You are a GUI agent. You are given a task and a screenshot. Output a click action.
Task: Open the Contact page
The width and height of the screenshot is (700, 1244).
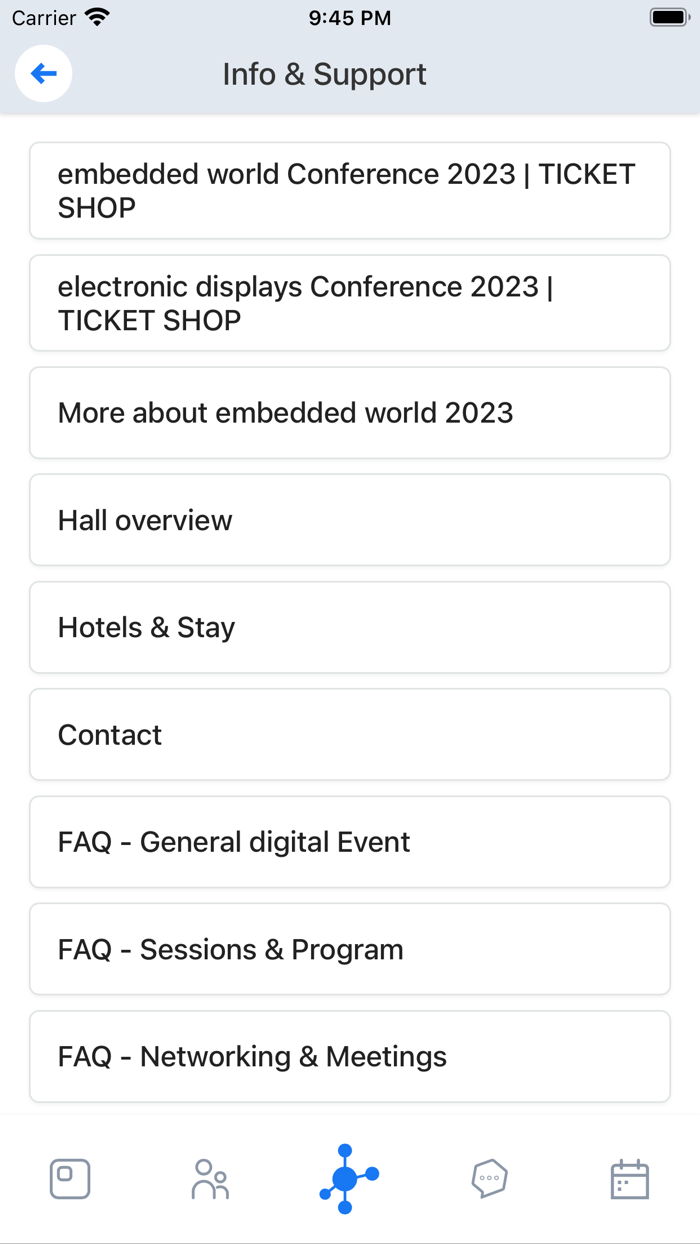[349, 734]
